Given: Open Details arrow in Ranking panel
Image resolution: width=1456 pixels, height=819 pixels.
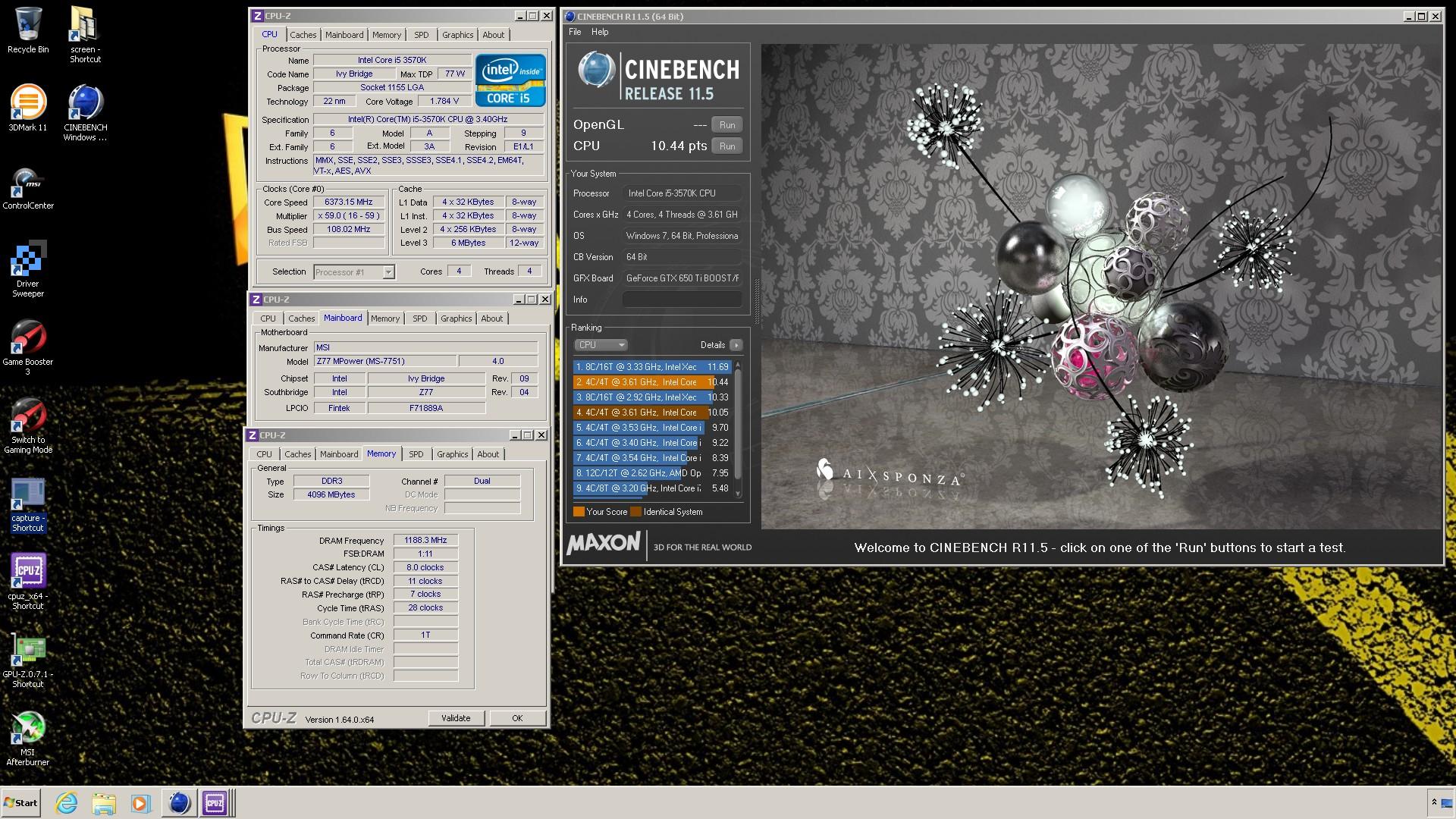Looking at the screenshot, I should 736,345.
